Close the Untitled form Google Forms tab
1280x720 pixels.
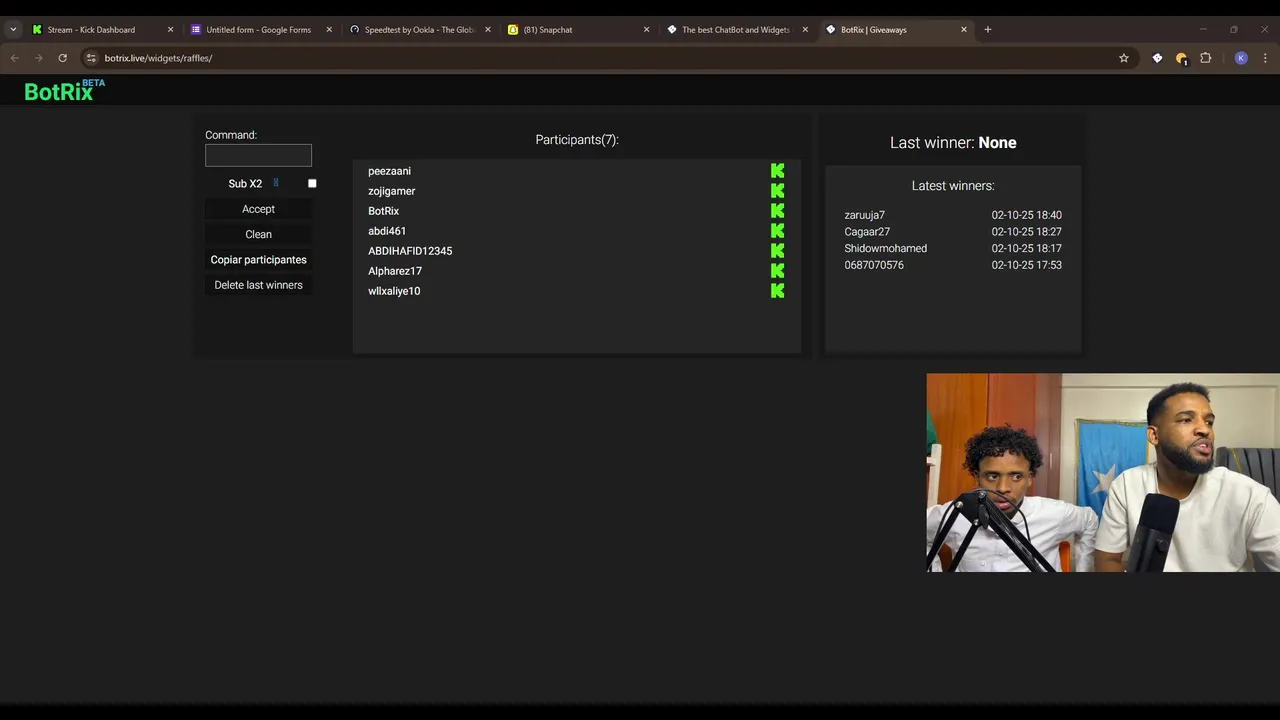[x=329, y=30]
